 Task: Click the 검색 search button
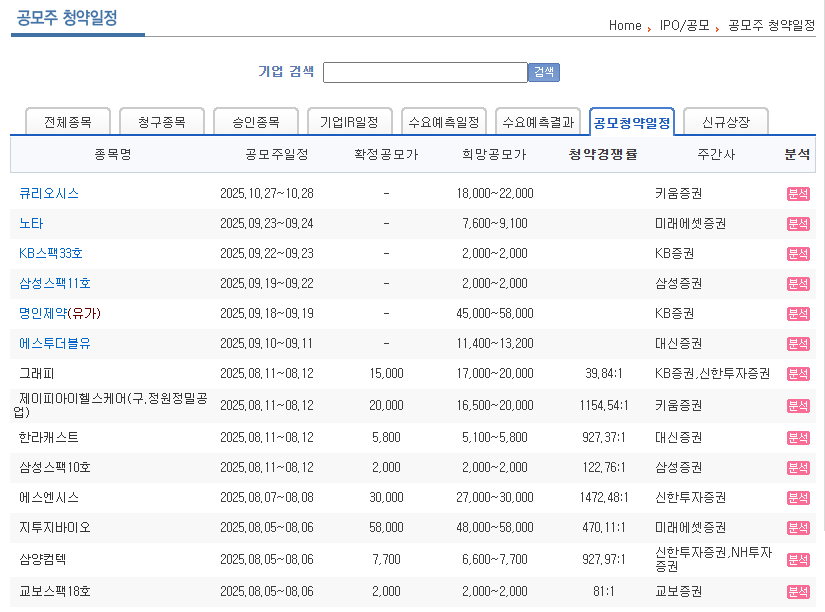point(544,72)
